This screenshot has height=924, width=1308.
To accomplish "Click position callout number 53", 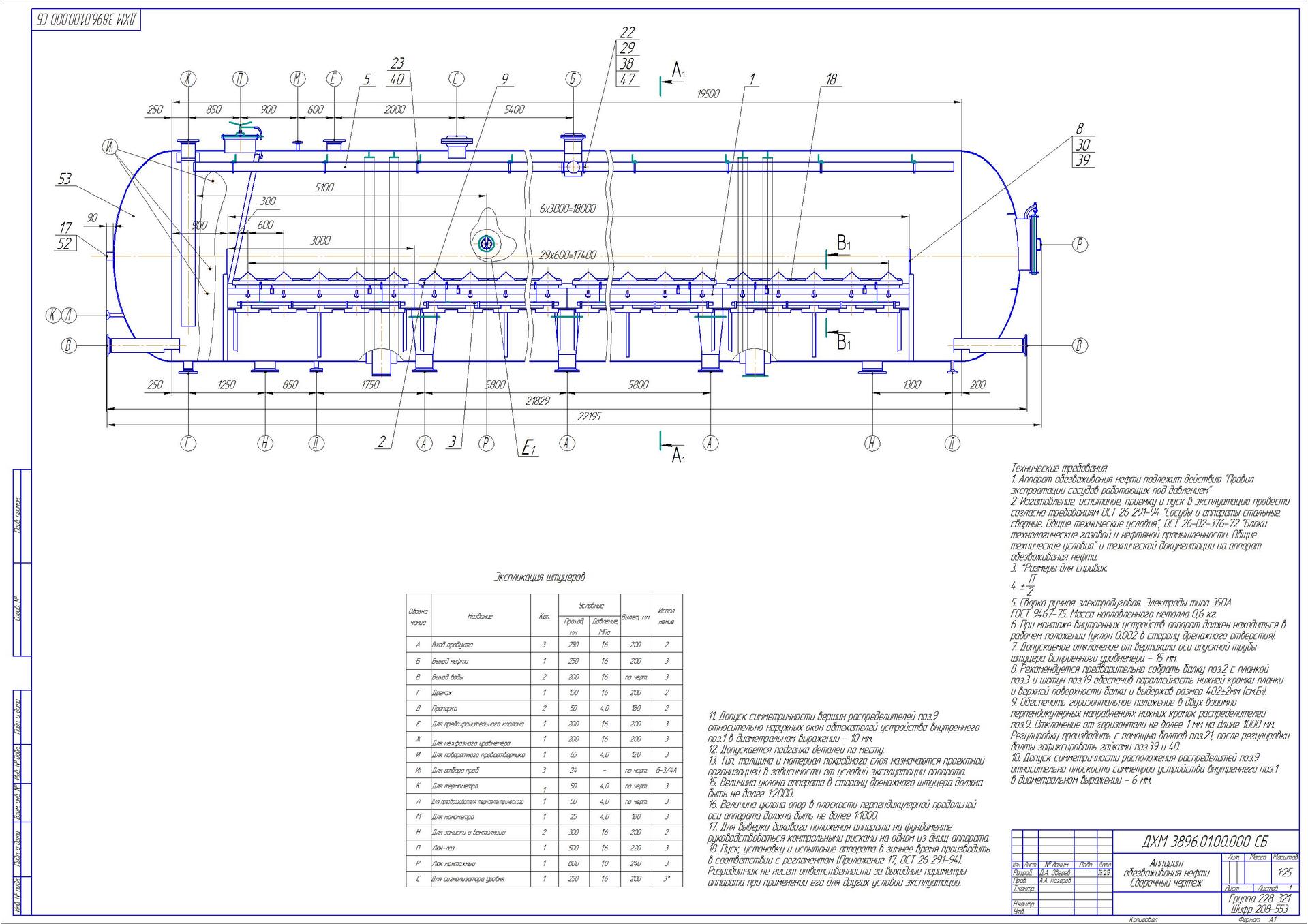I will tap(65, 179).
